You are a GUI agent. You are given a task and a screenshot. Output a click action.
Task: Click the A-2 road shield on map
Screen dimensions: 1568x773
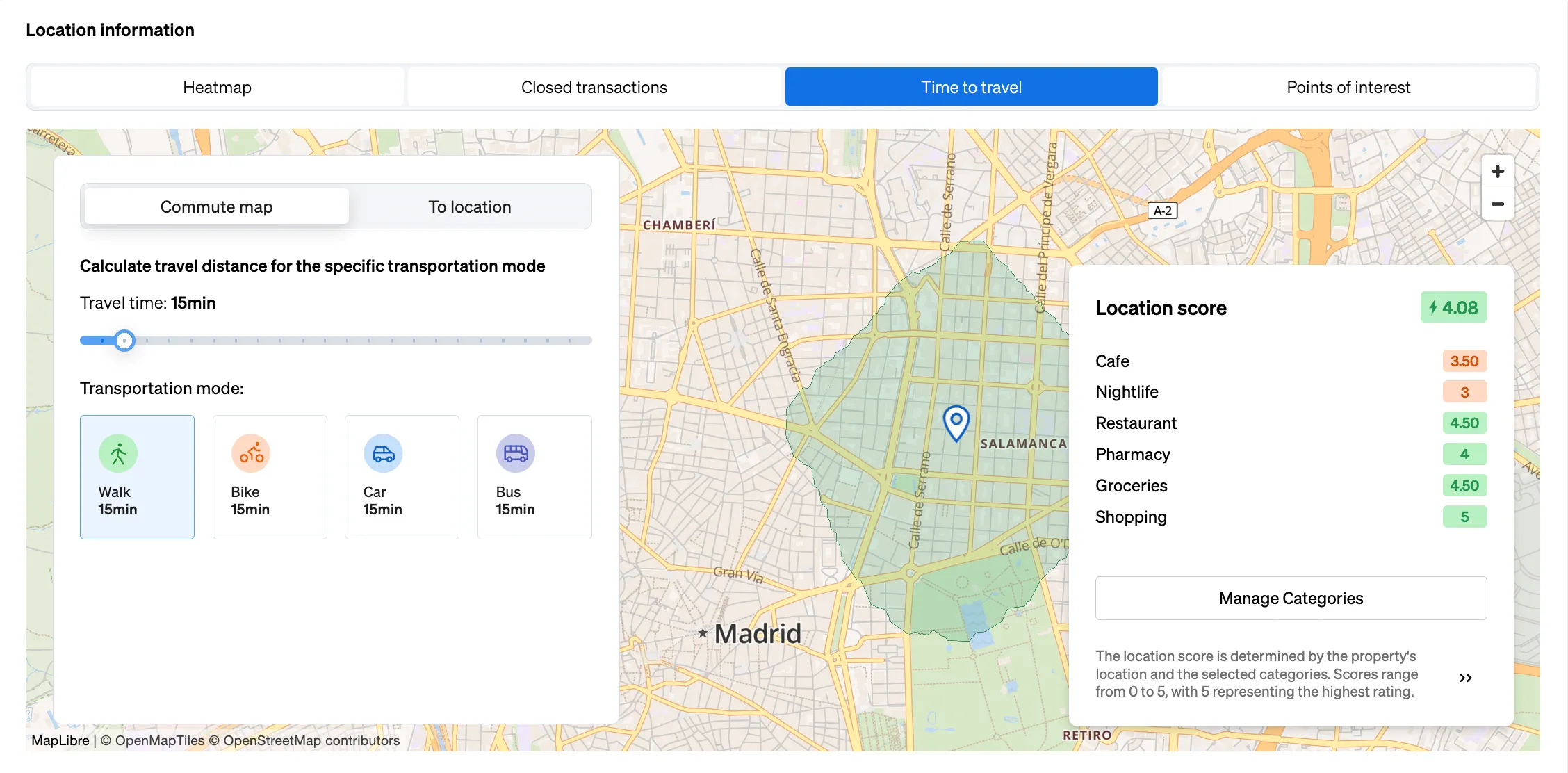1163,211
